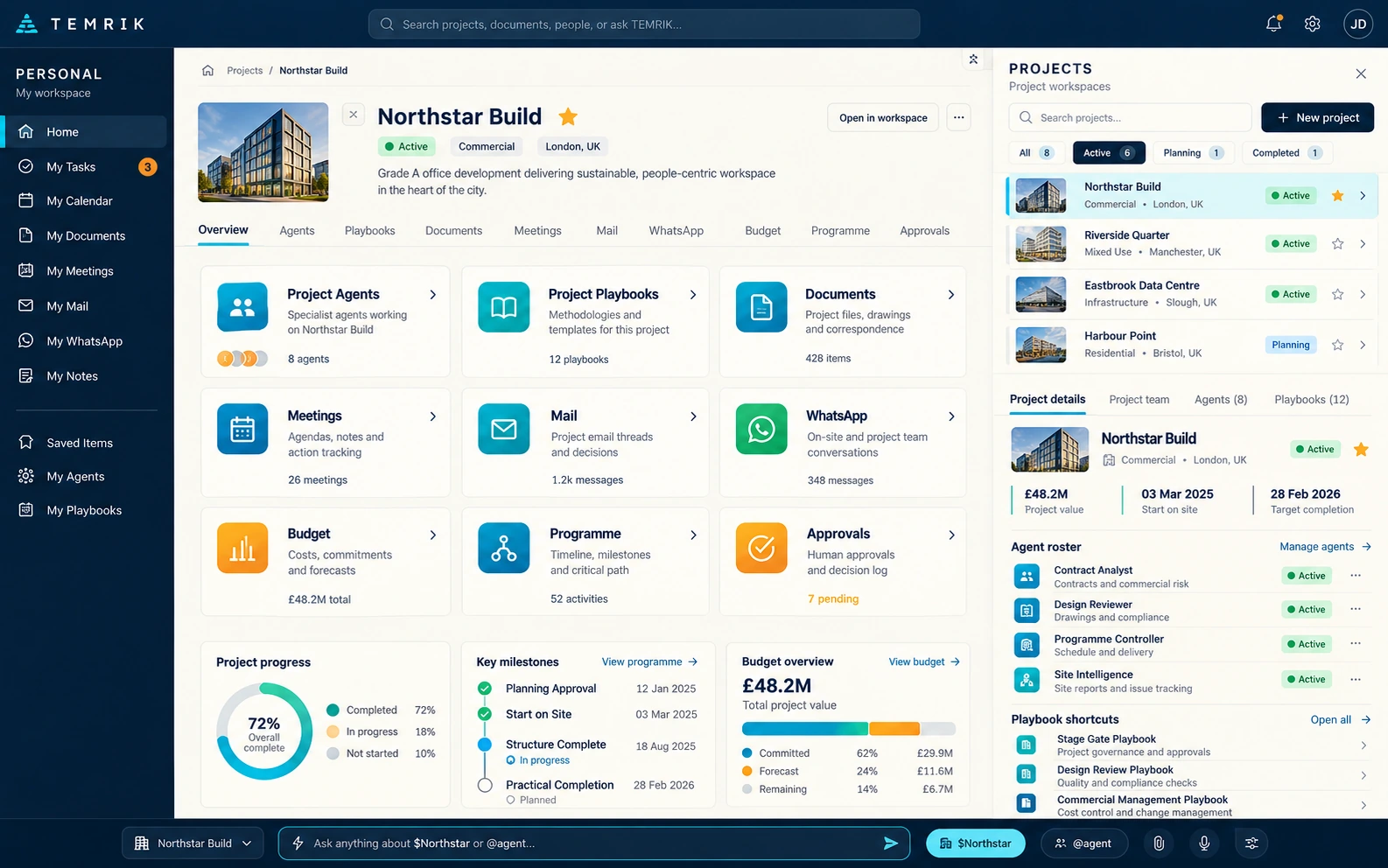Click the Project Playbooks book icon
1388x868 pixels.
click(x=504, y=307)
